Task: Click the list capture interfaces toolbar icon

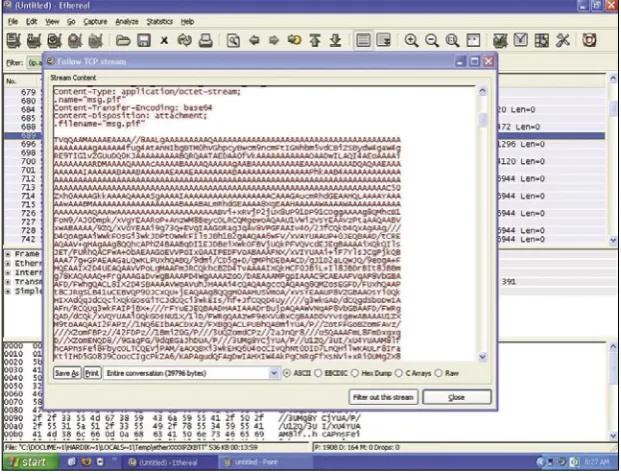Action: coord(13,40)
